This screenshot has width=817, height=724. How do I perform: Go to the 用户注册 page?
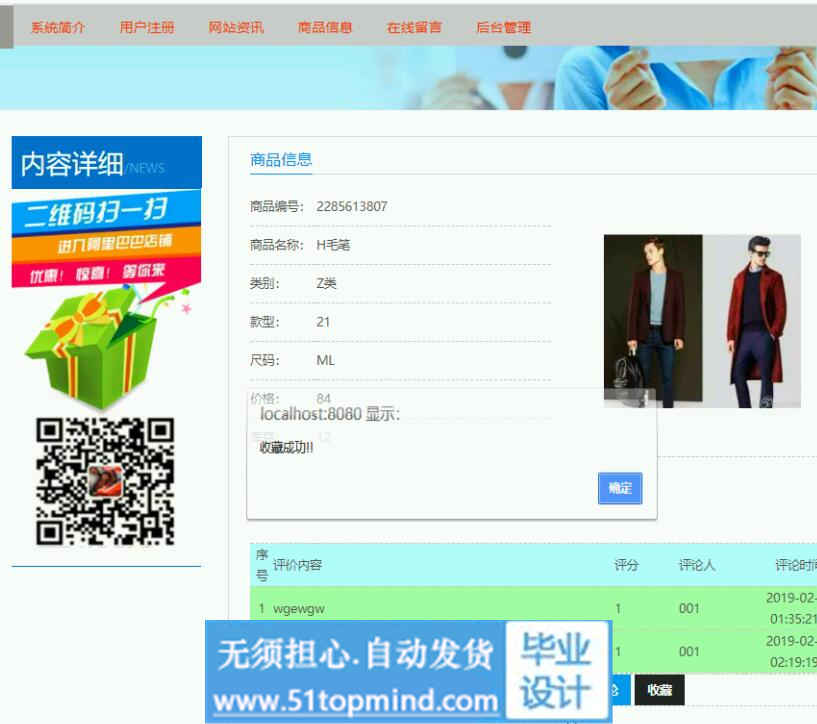(x=147, y=27)
